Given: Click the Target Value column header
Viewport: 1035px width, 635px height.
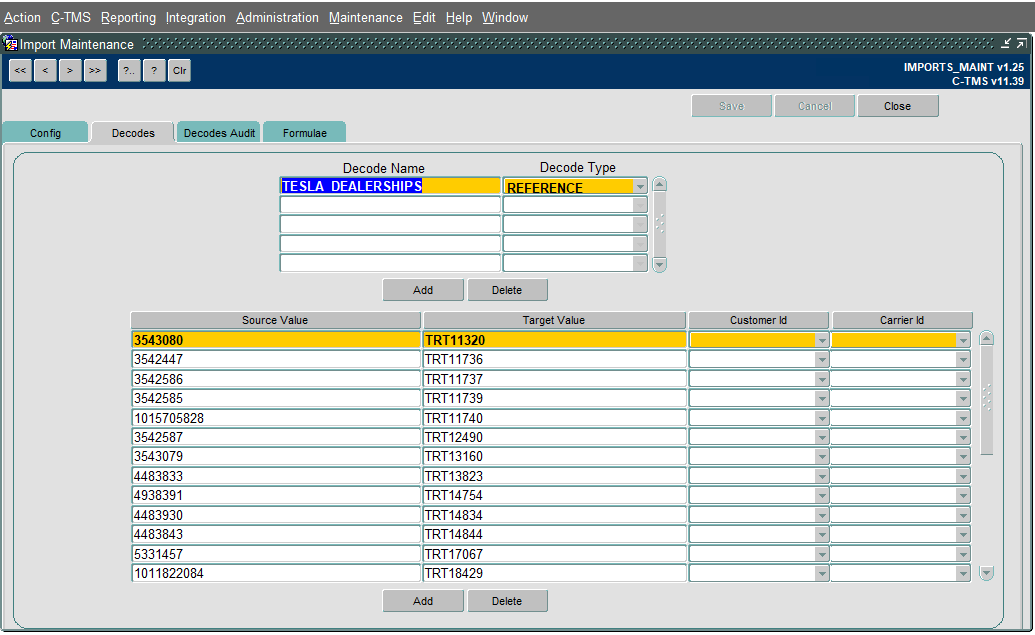Looking at the screenshot, I should click(x=554, y=320).
